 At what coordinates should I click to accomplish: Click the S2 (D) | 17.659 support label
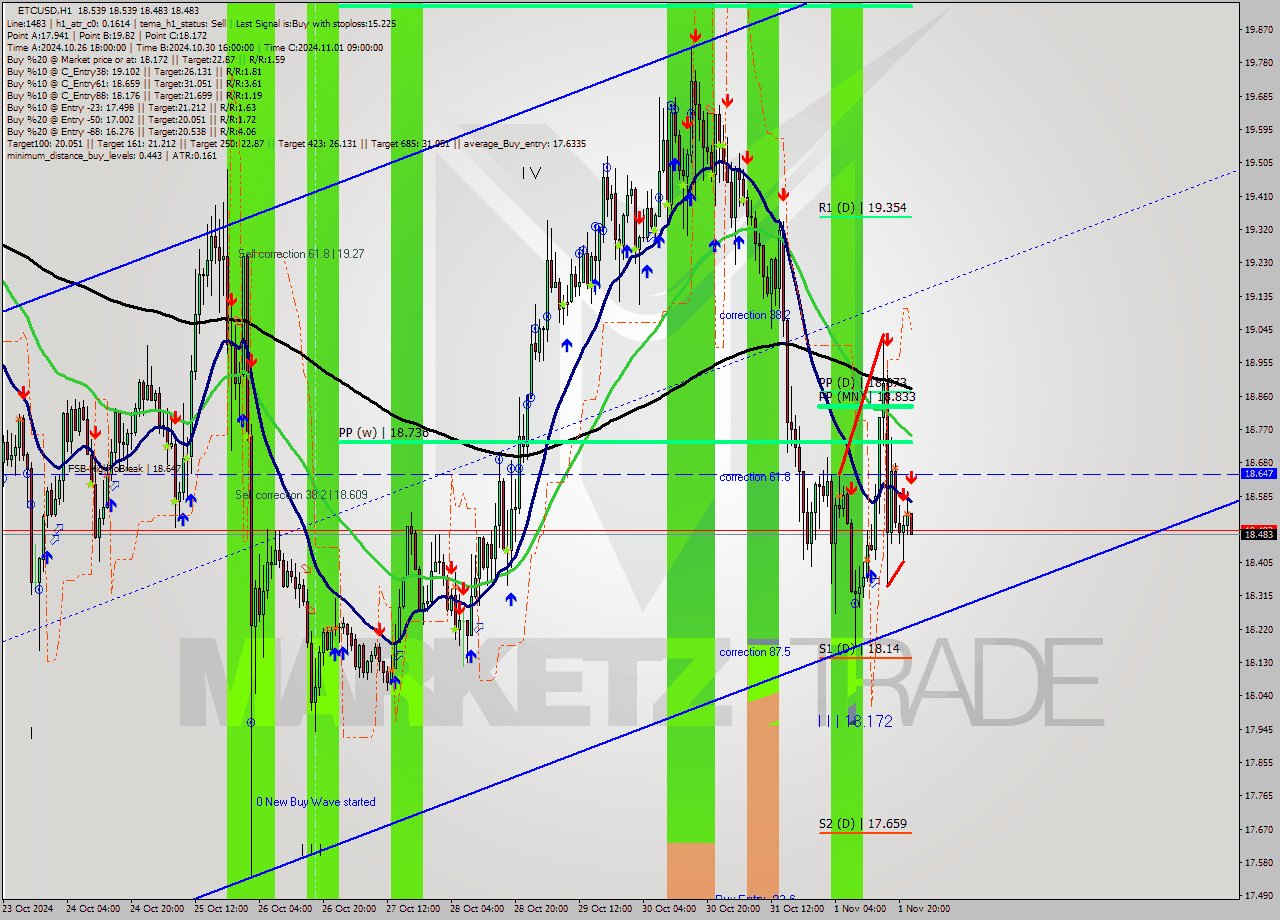pos(863,824)
